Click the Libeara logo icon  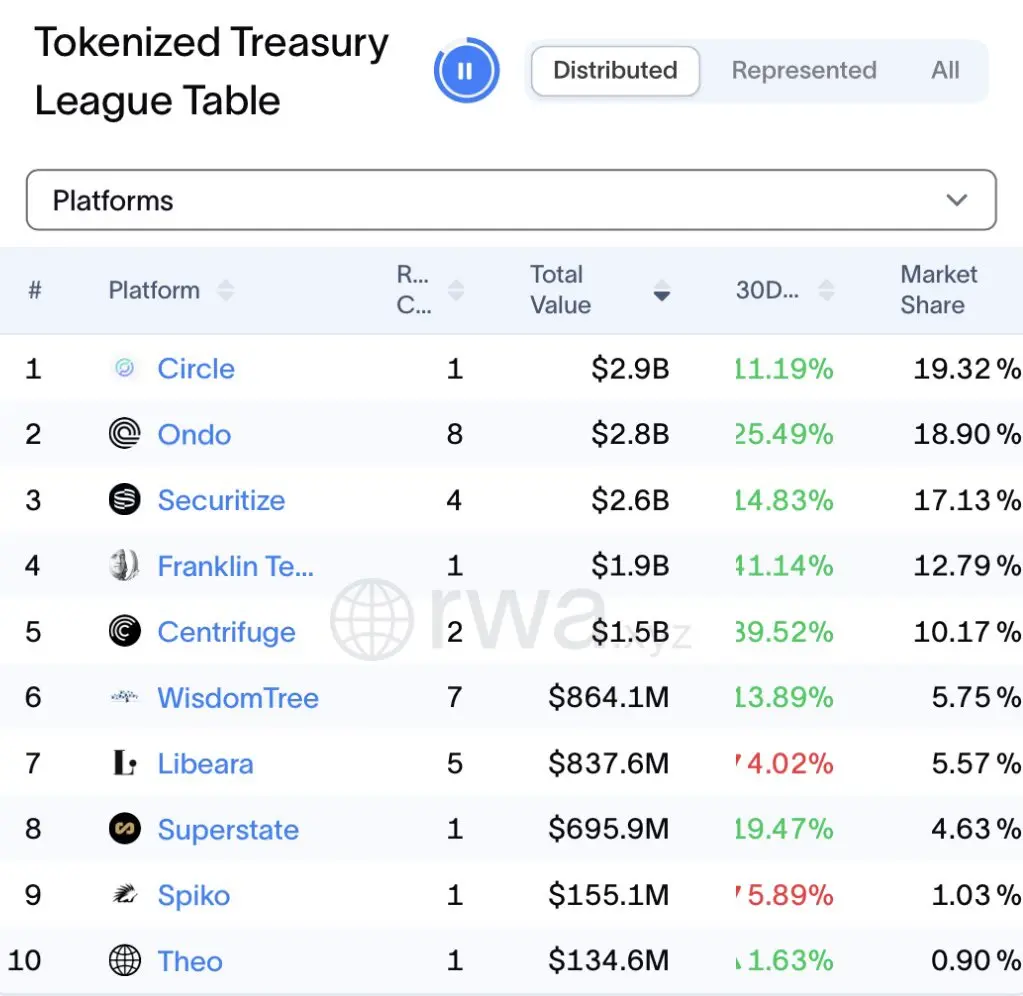(x=125, y=764)
